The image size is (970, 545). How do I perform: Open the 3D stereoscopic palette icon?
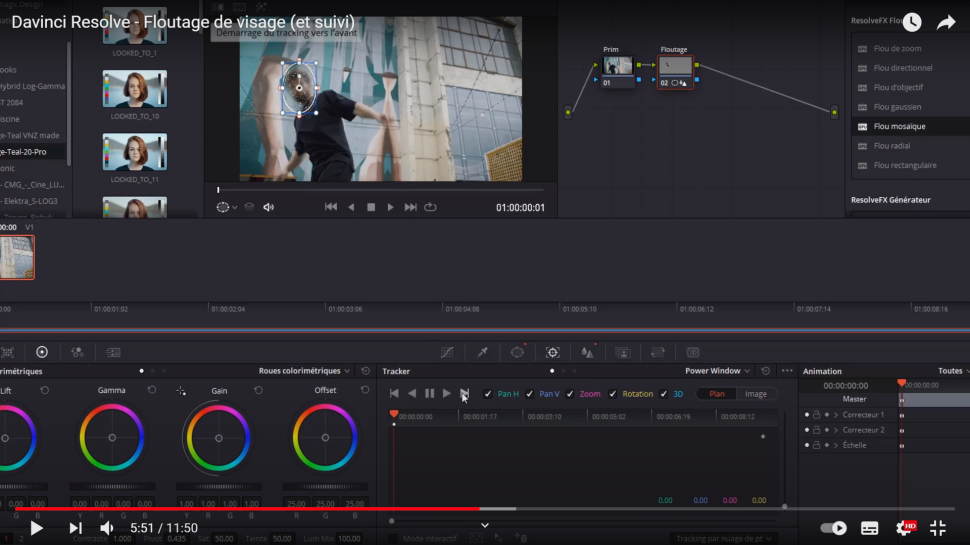(693, 353)
